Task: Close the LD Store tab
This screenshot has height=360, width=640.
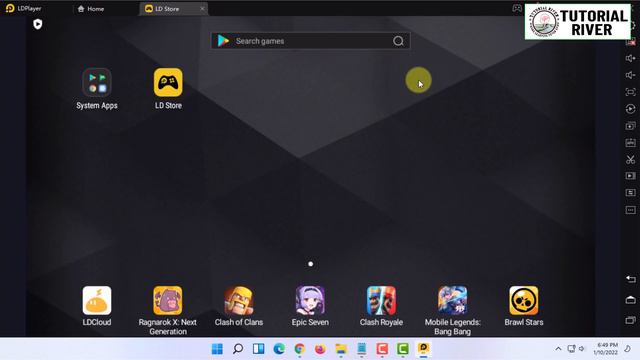Action: (x=202, y=9)
